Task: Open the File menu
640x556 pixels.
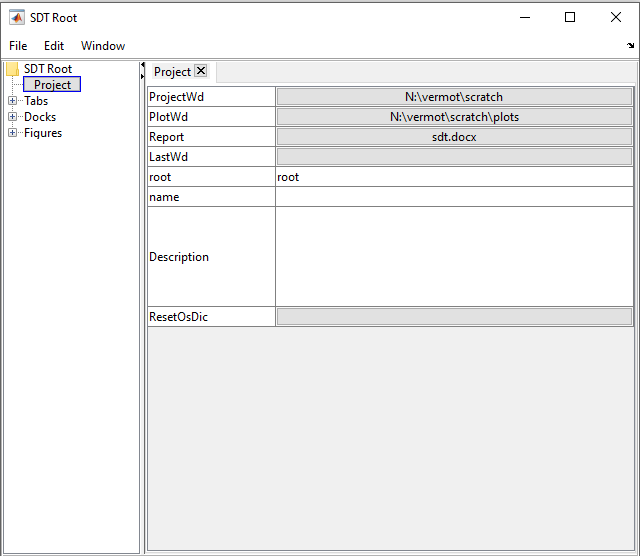Action: coord(18,46)
